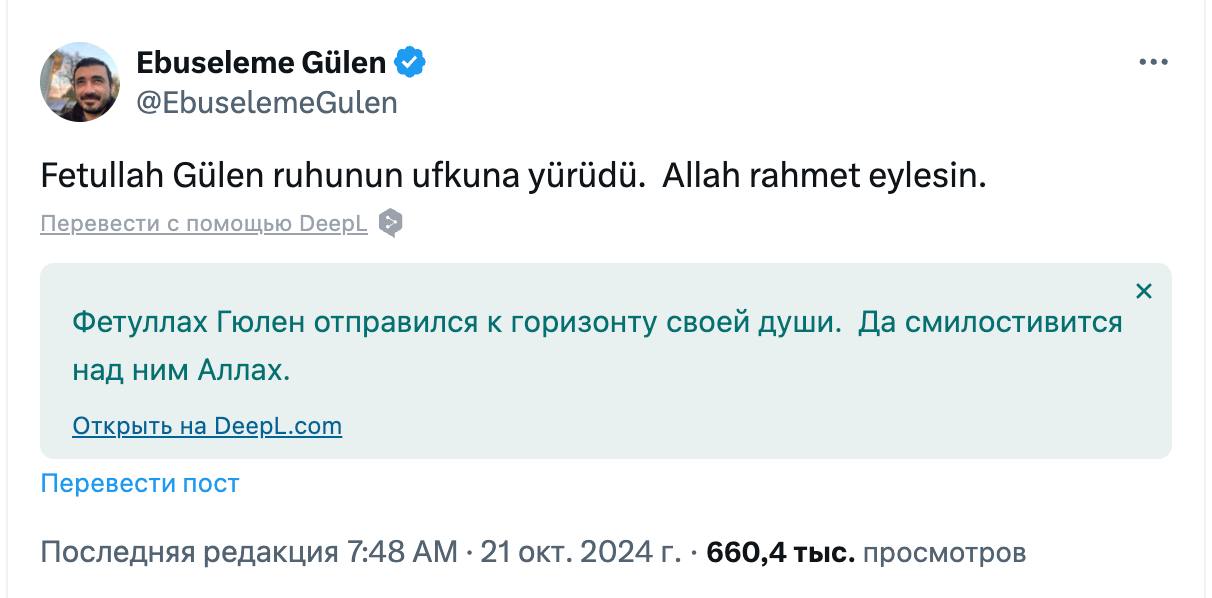Viewport: 1212px width, 598px height.
Task: Click translated line "над ним Аллах."
Action: pos(181,370)
